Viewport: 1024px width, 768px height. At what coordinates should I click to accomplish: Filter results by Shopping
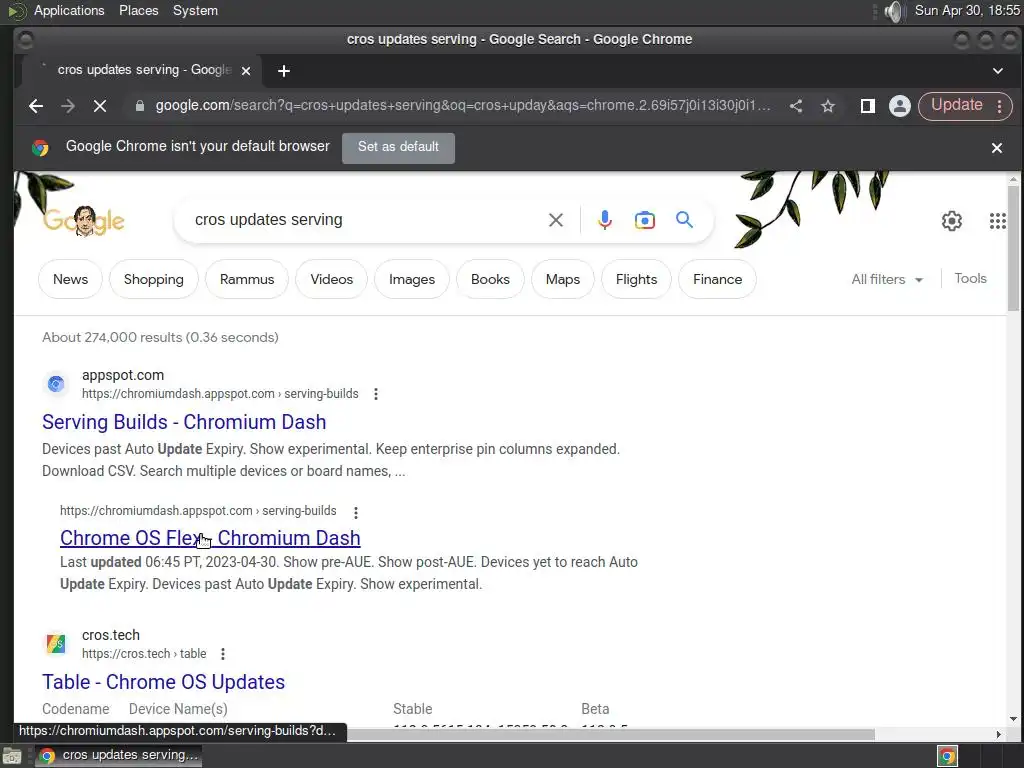coord(153,280)
